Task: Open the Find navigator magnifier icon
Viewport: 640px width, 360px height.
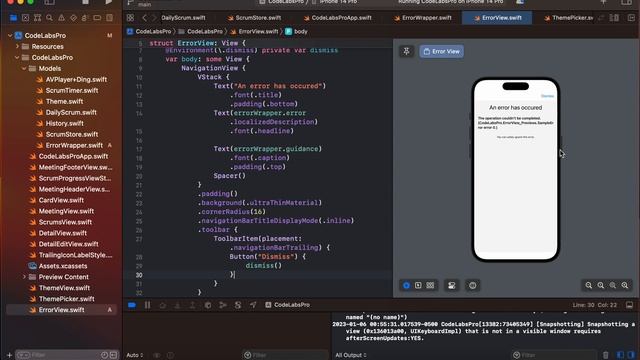Action: [49, 18]
